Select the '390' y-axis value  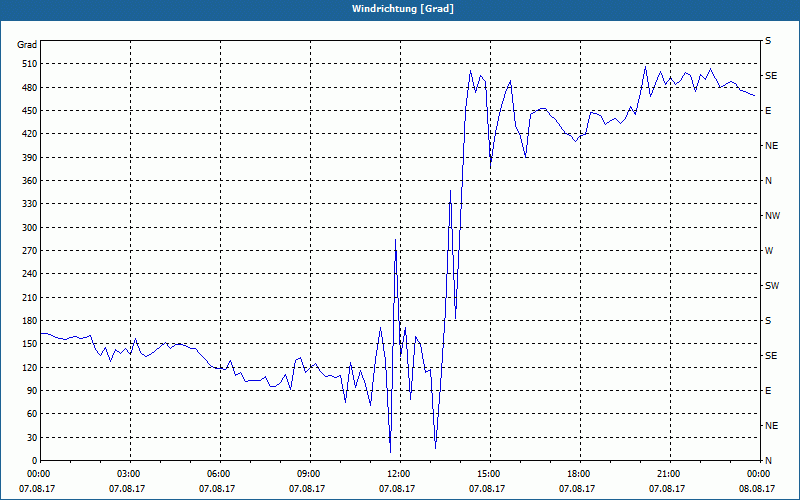click(29, 158)
